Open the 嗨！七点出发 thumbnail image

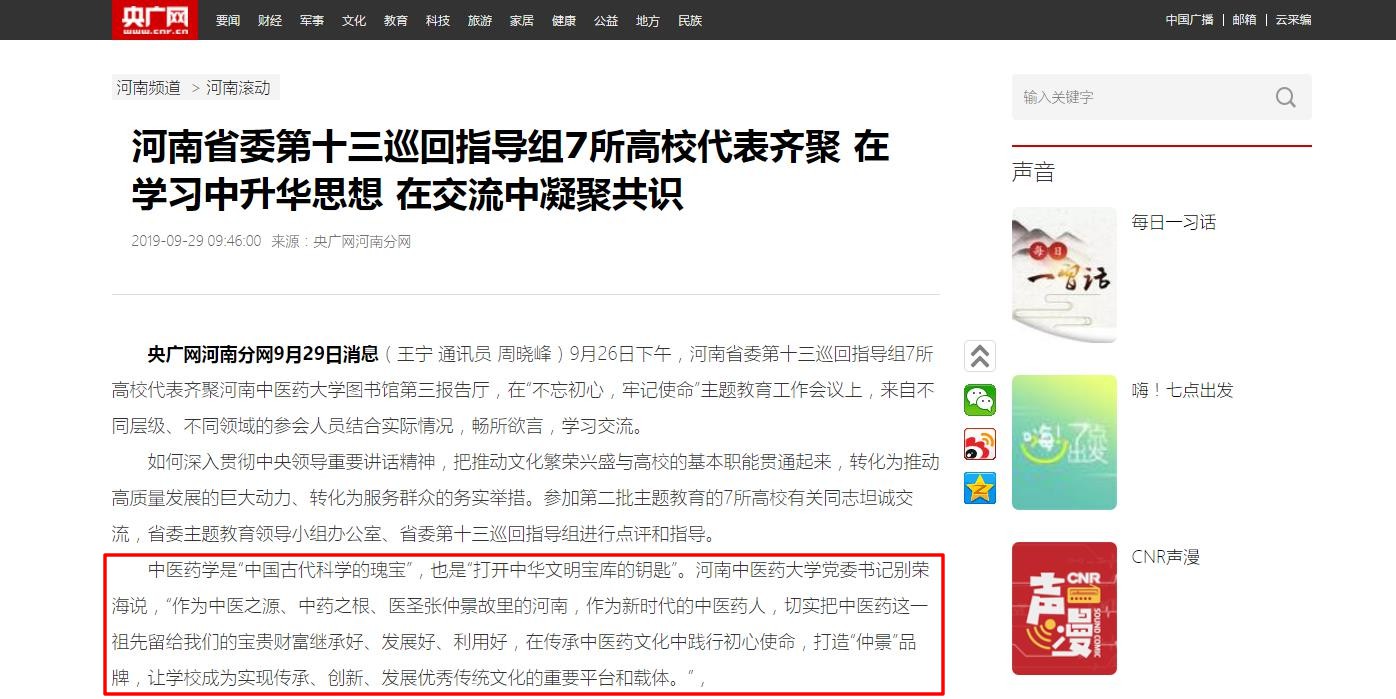tap(1064, 442)
